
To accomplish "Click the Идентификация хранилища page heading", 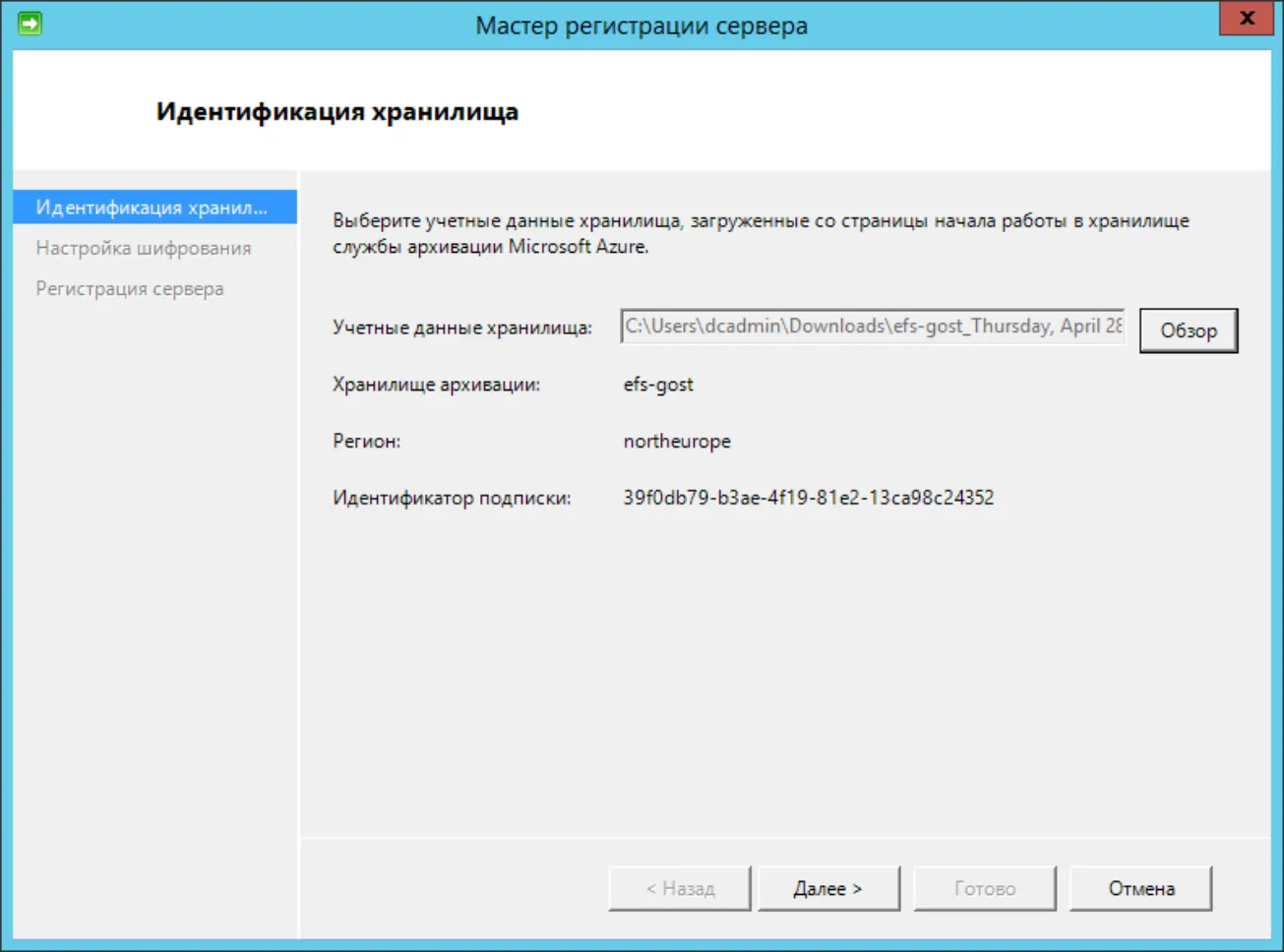I will 337,112.
